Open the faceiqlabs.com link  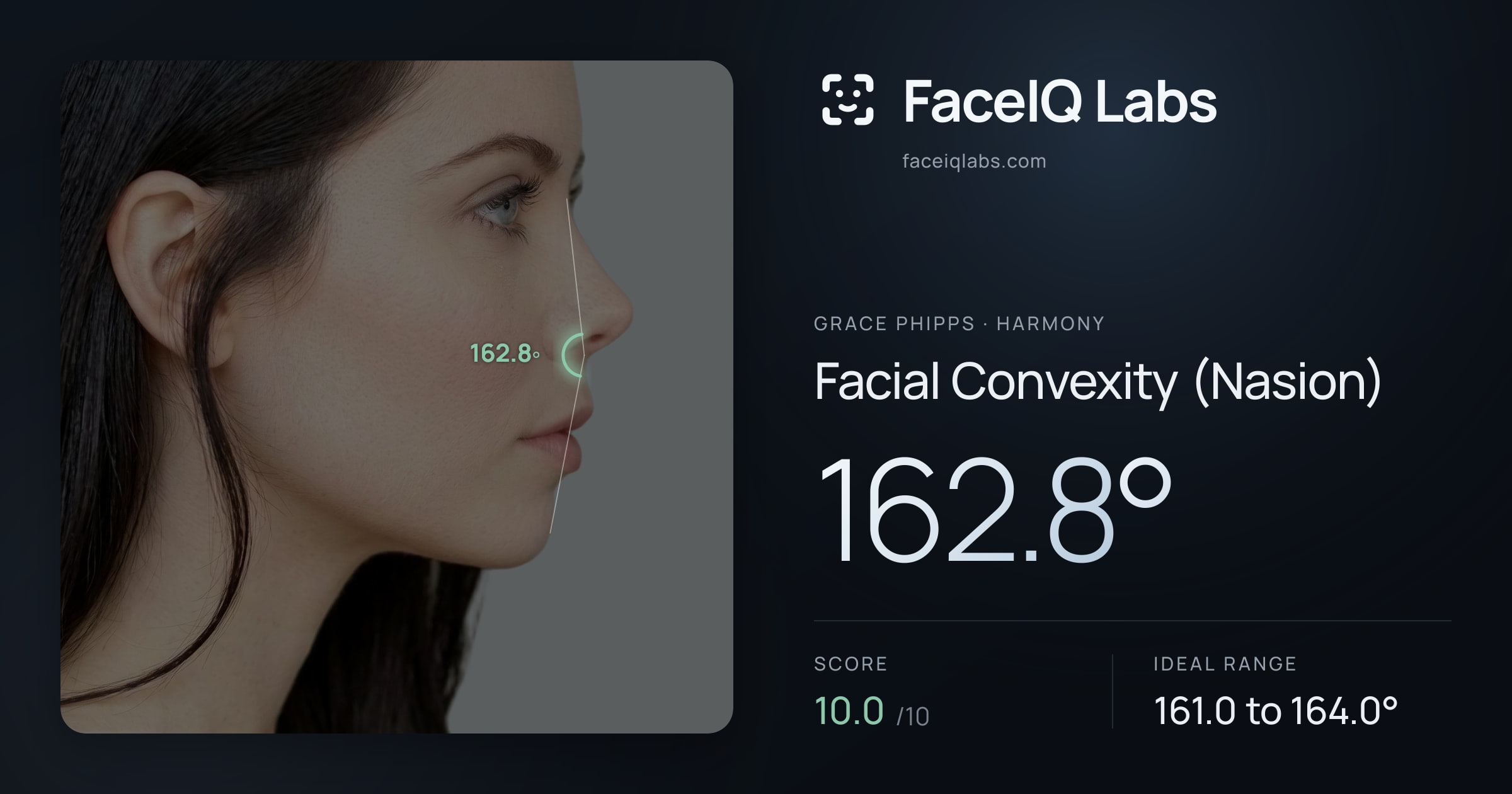click(974, 161)
